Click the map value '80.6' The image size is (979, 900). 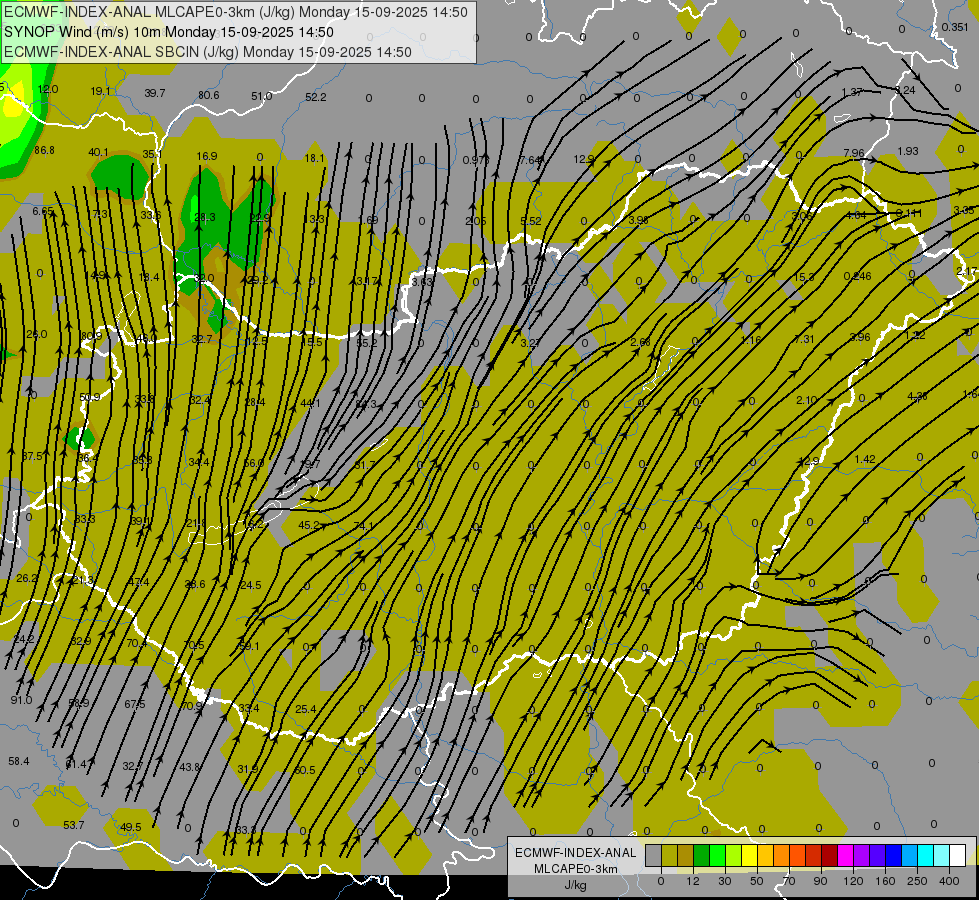(x=209, y=95)
